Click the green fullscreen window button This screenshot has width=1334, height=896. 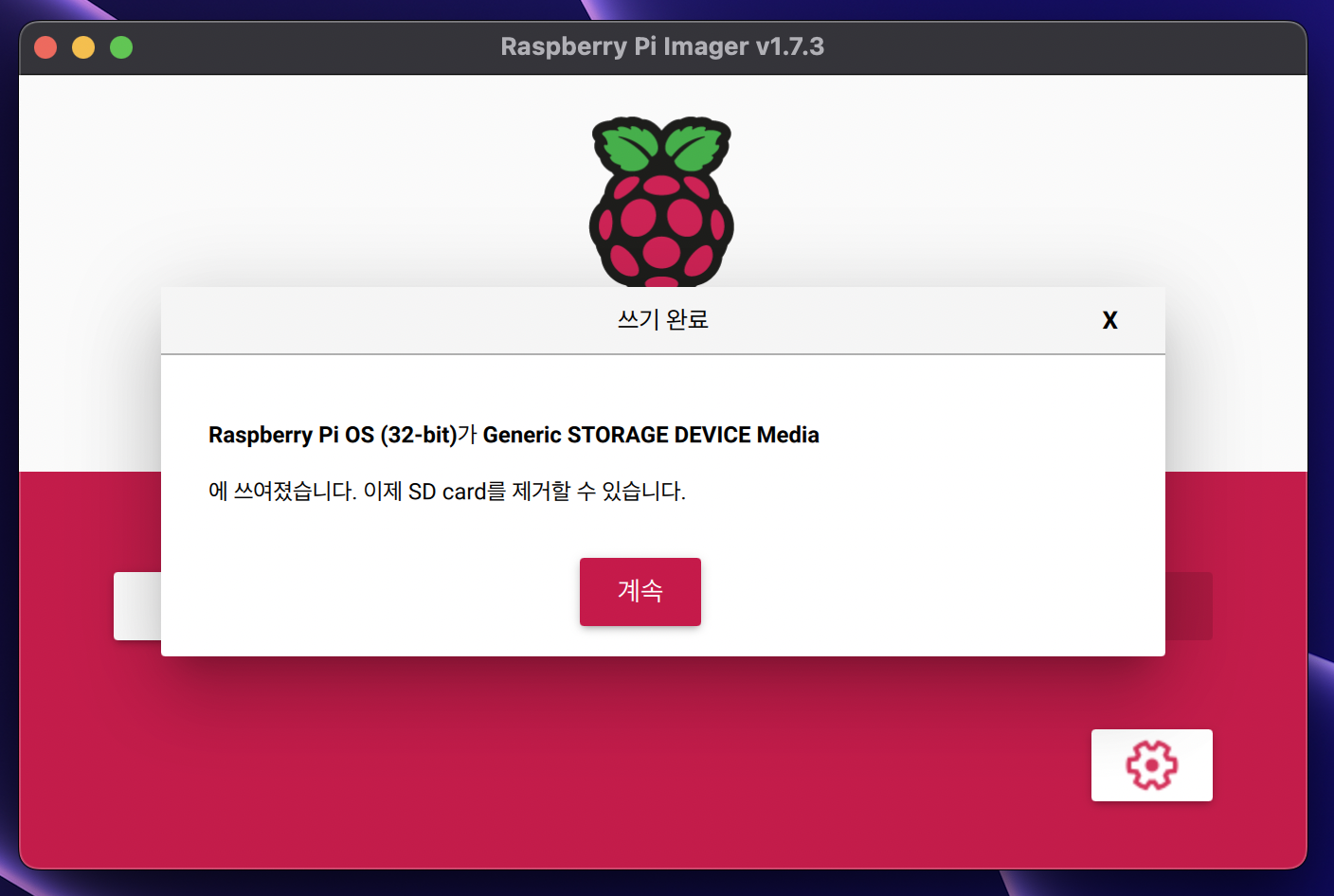(121, 47)
